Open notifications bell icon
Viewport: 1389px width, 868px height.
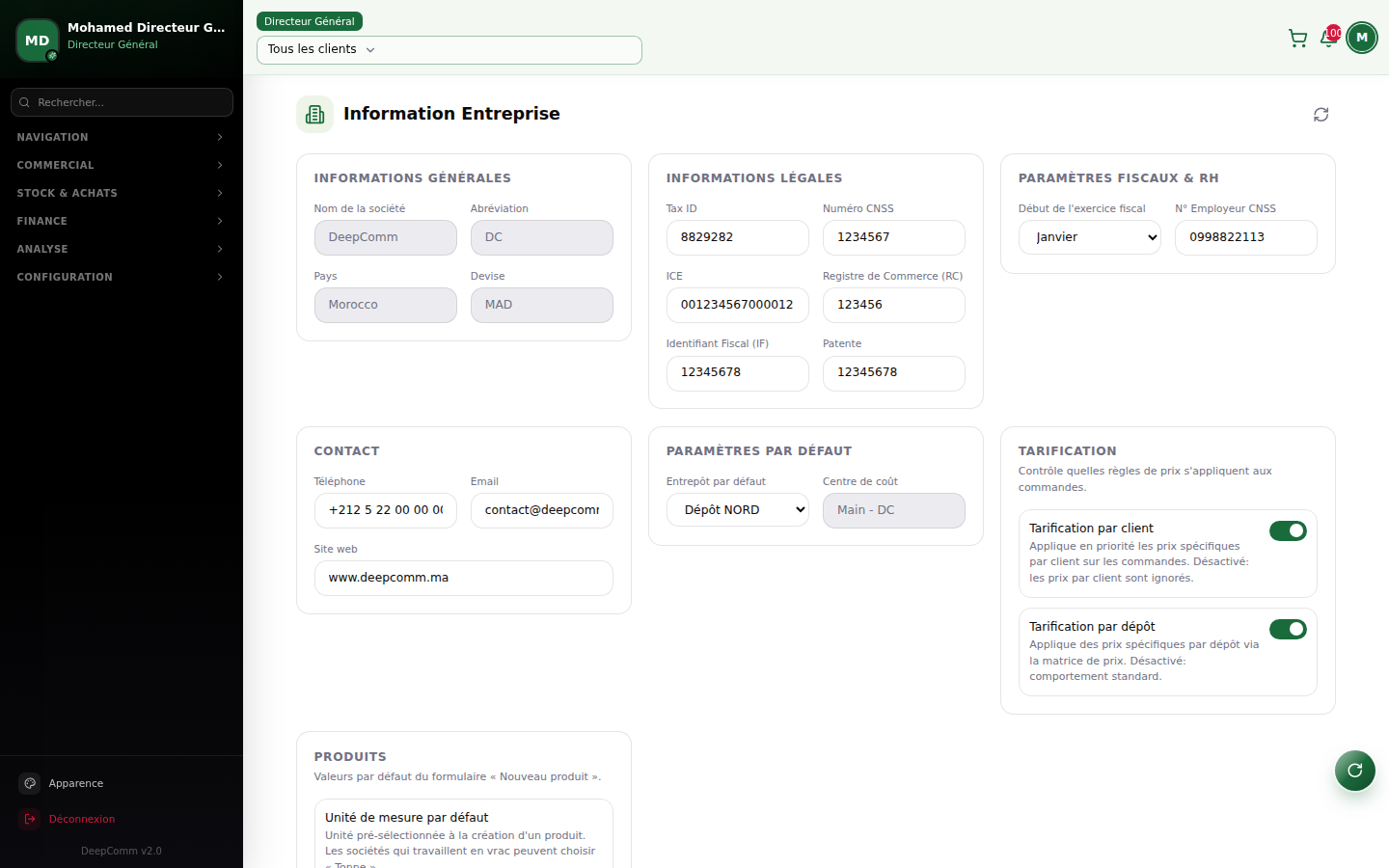tap(1328, 39)
